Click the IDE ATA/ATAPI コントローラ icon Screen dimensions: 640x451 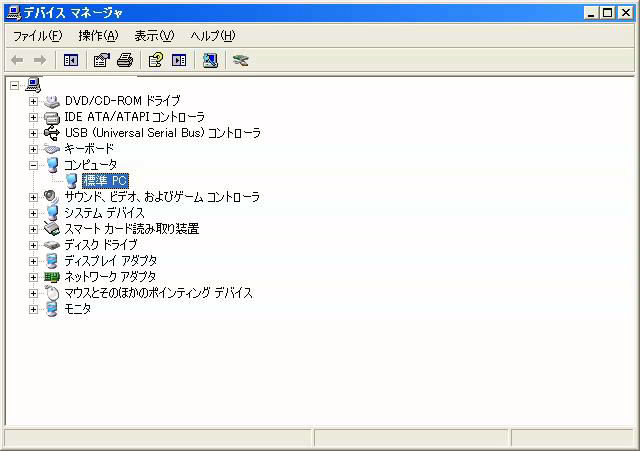[x=52, y=117]
